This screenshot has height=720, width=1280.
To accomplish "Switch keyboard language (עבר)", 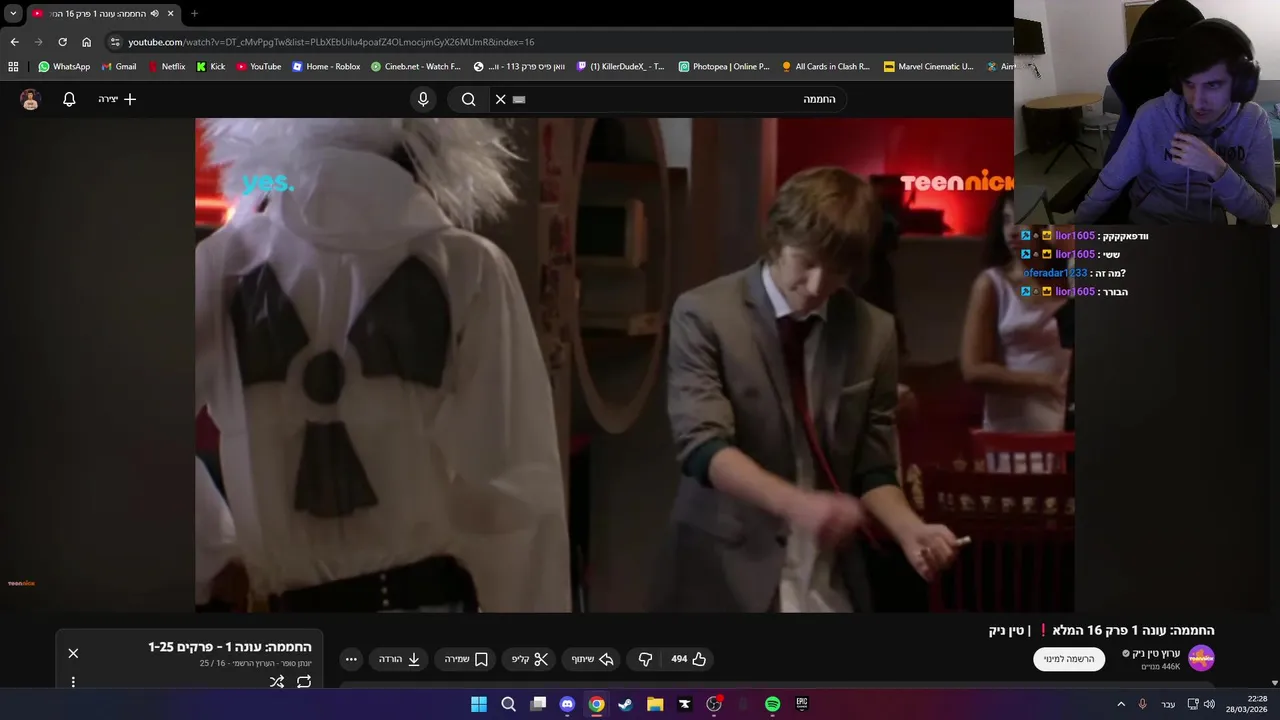I will tap(1168, 704).
